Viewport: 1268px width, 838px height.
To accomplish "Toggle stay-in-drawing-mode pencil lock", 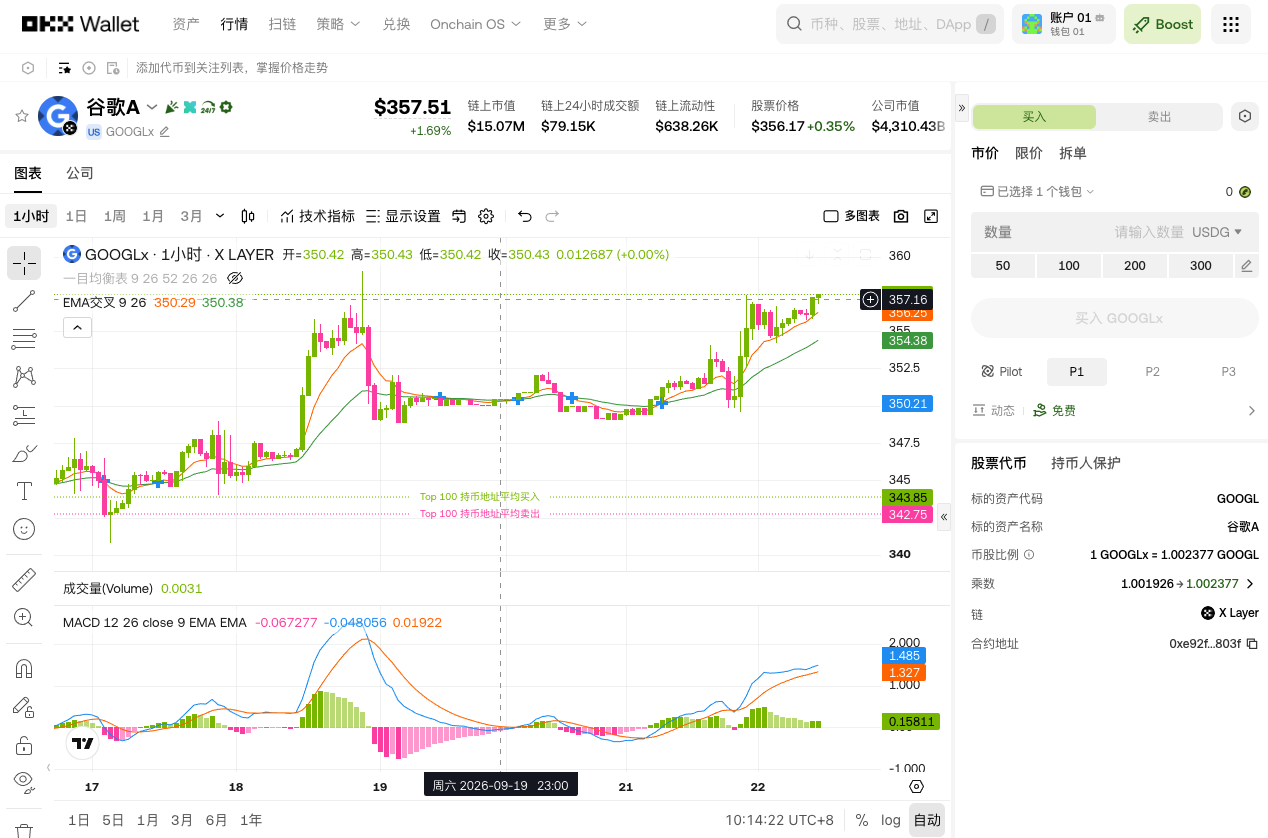I will pyautogui.click(x=24, y=707).
